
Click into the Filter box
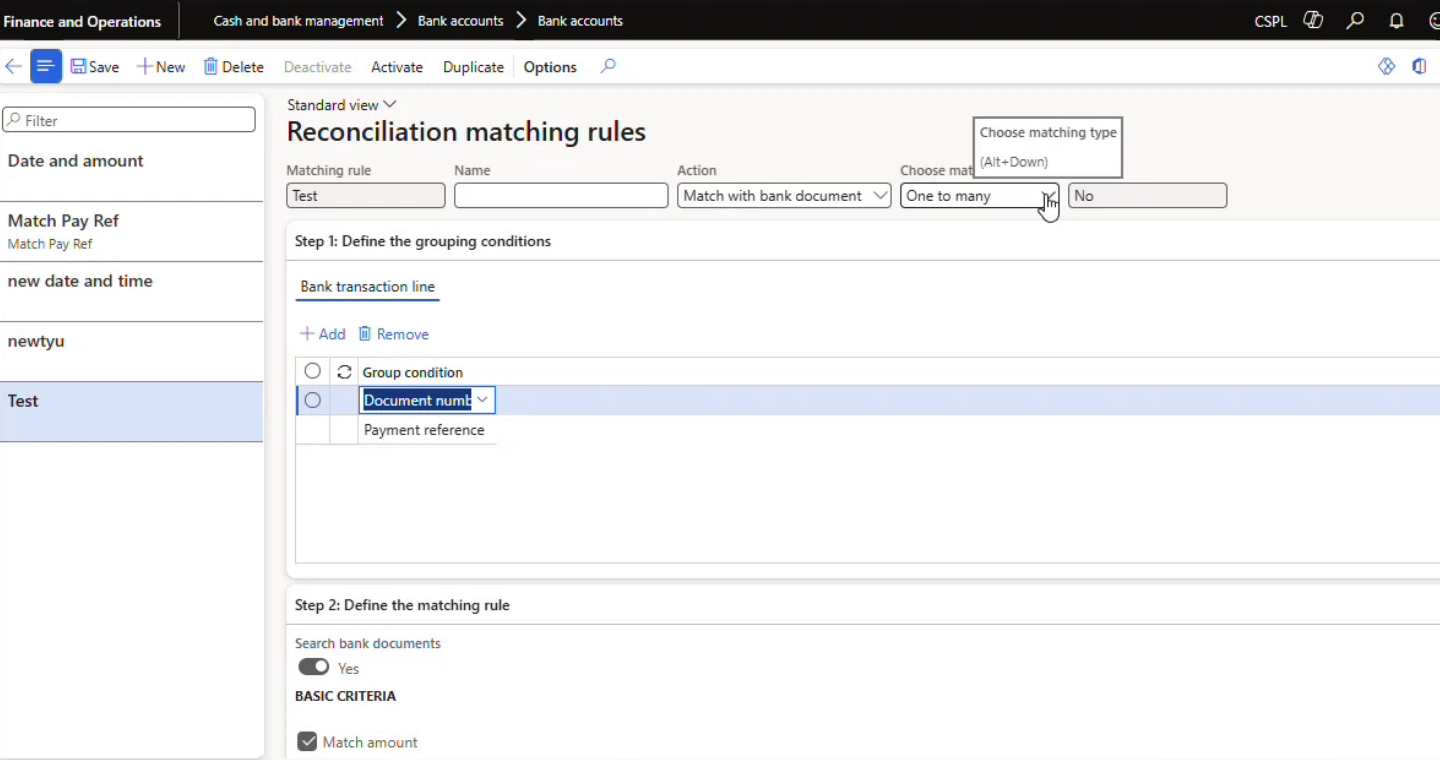[129, 120]
